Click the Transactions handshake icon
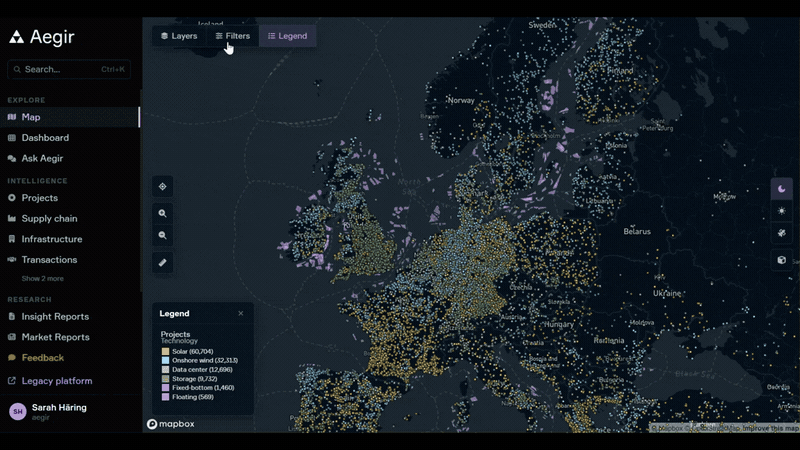The height and width of the screenshot is (450, 800). tap(12, 260)
